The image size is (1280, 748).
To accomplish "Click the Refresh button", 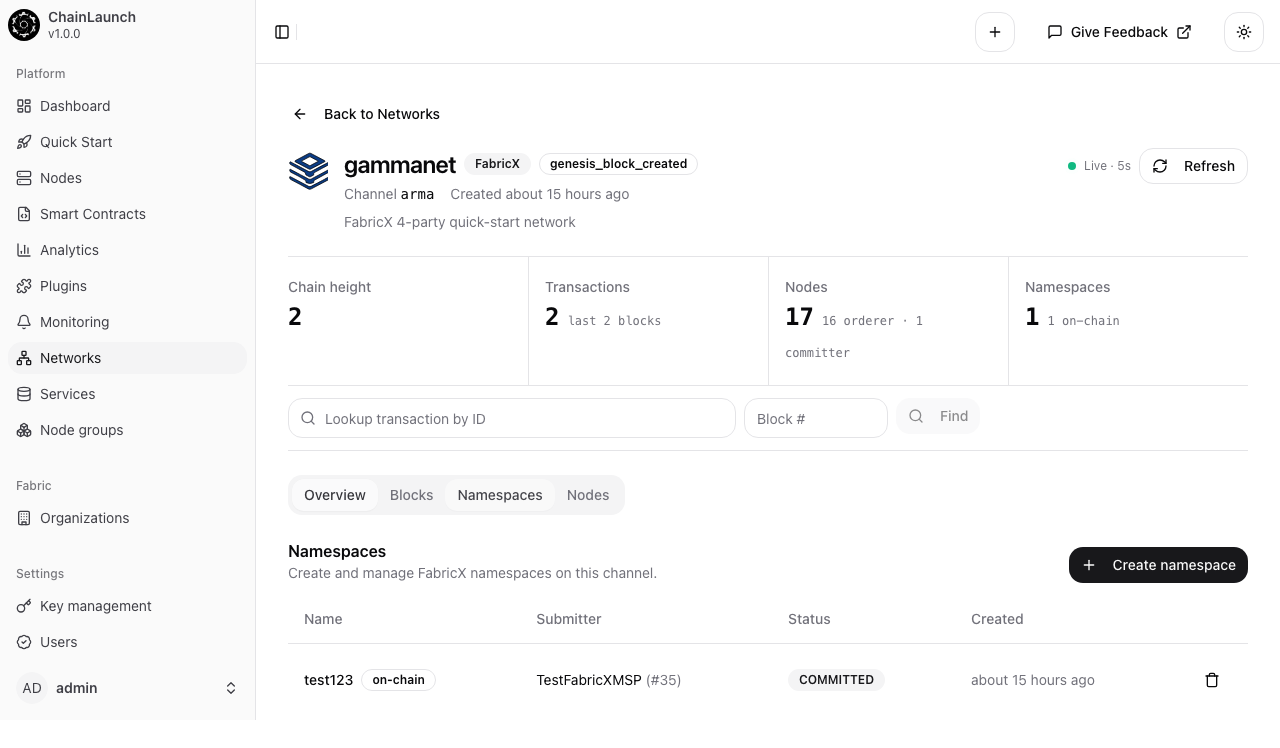I will click(1193, 166).
